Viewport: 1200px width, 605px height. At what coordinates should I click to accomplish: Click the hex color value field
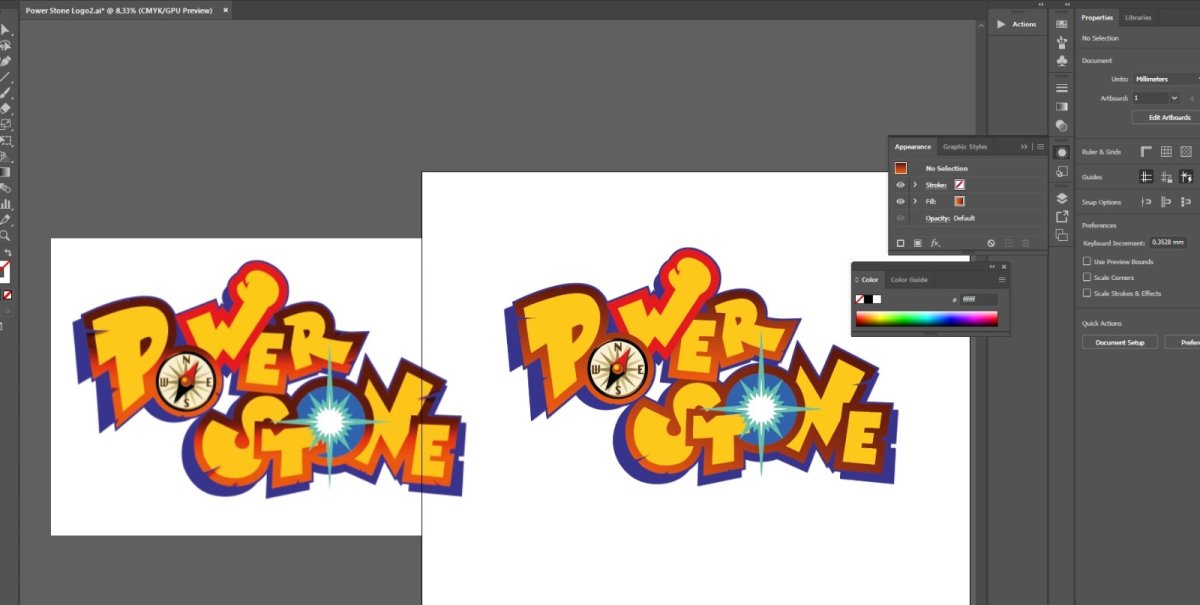pyautogui.click(x=979, y=299)
